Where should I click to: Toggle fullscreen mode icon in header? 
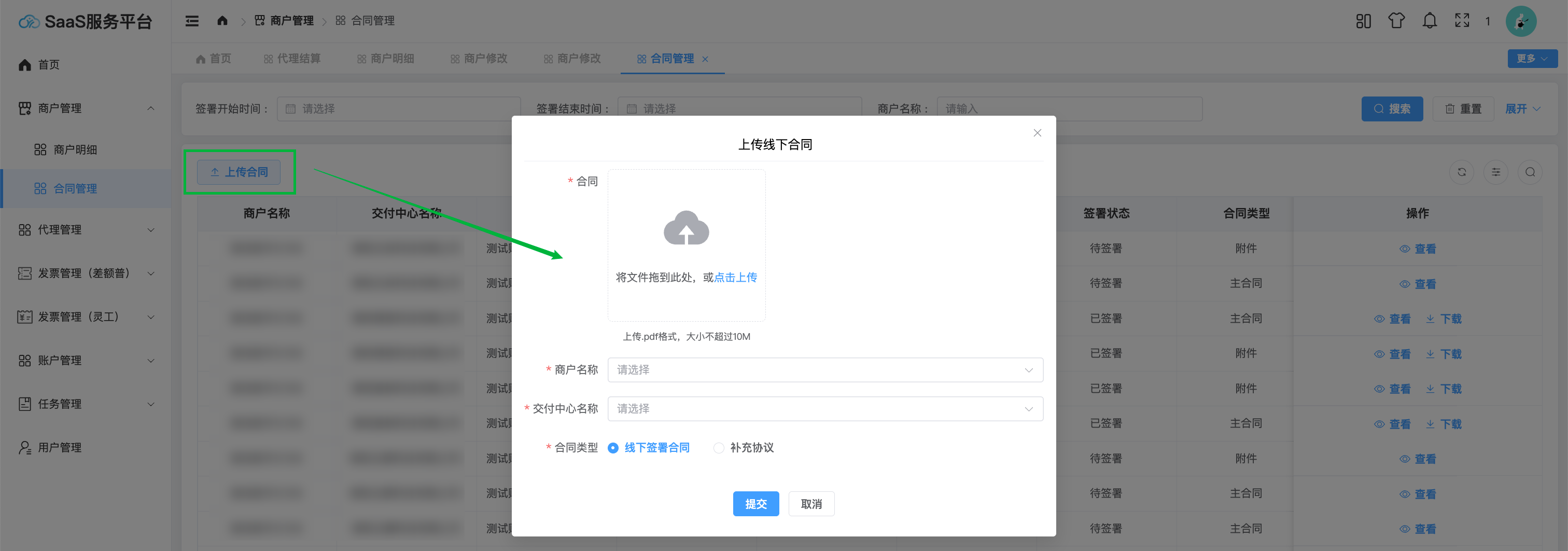(1462, 21)
